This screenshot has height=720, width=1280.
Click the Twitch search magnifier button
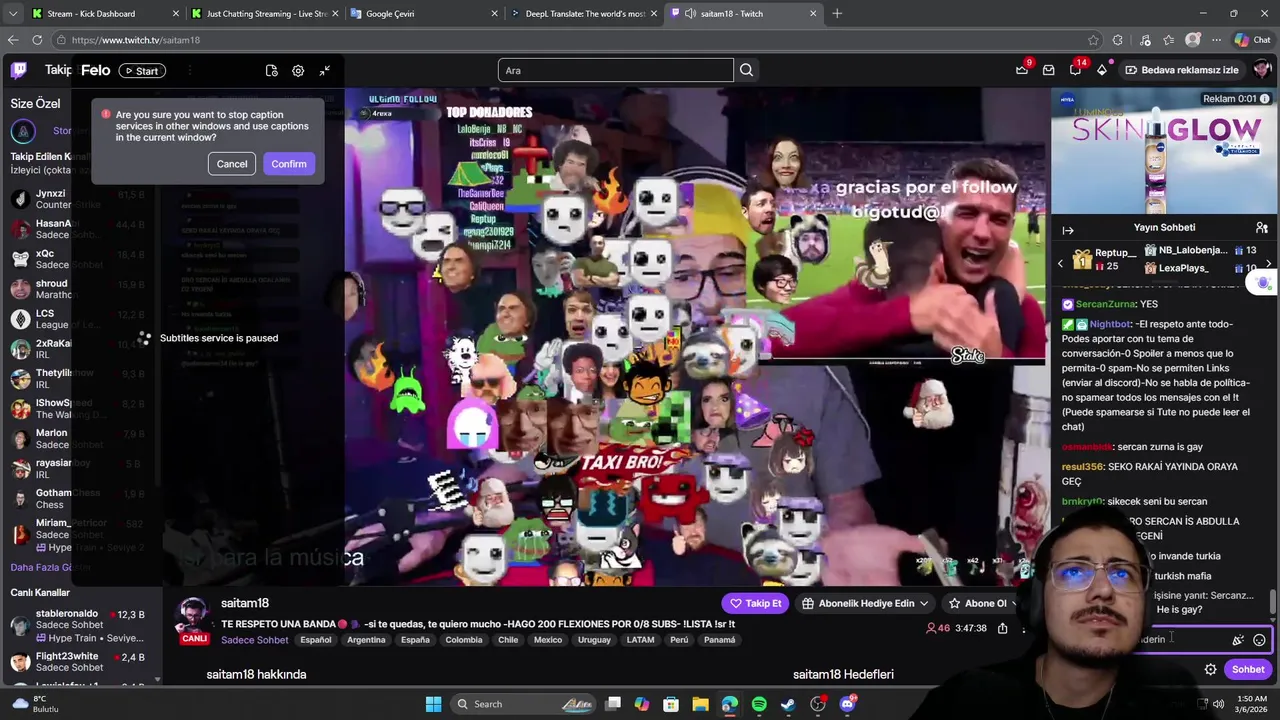(x=746, y=70)
